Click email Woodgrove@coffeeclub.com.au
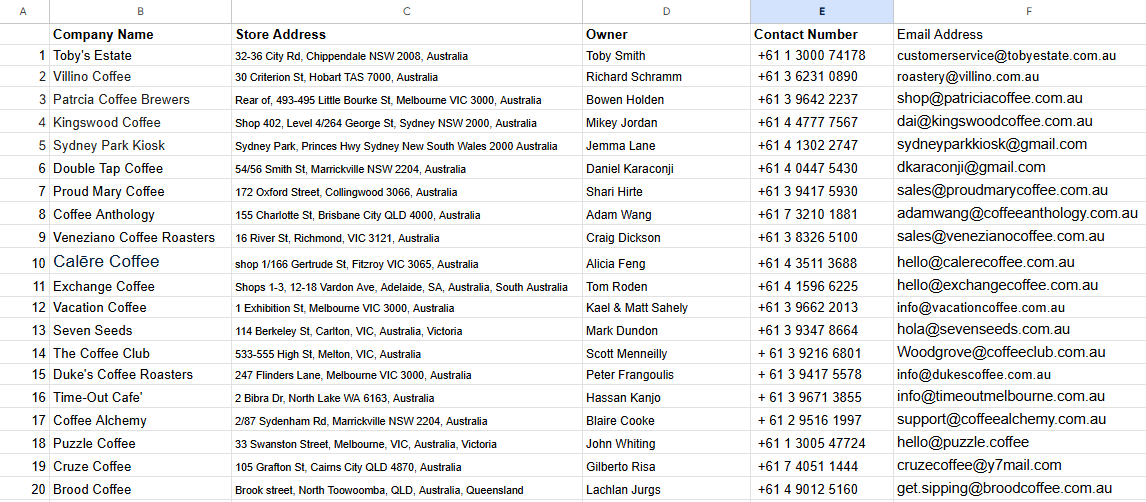Screen dimensions: 1146x502 pyautogui.click(x=1020, y=353)
